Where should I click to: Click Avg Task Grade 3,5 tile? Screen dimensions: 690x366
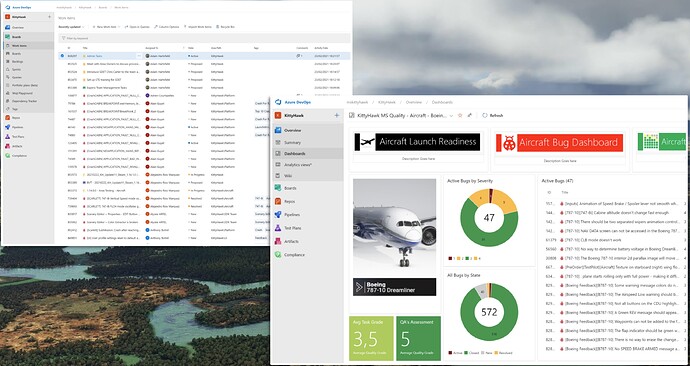point(371,338)
